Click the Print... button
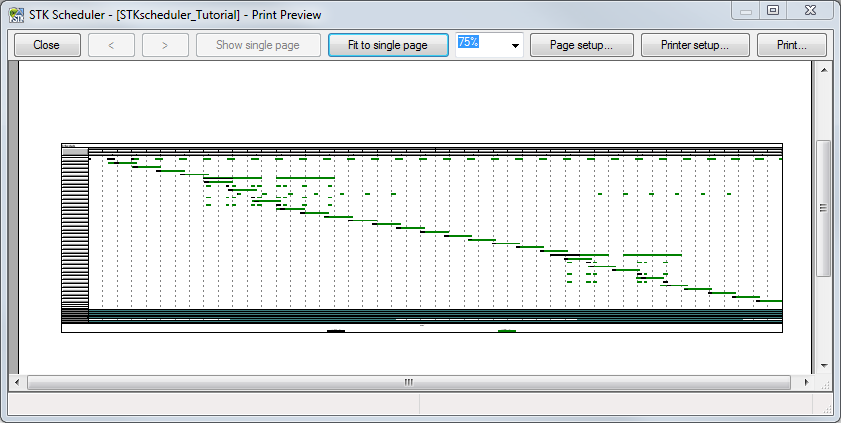The width and height of the screenshot is (841, 423). click(792, 45)
